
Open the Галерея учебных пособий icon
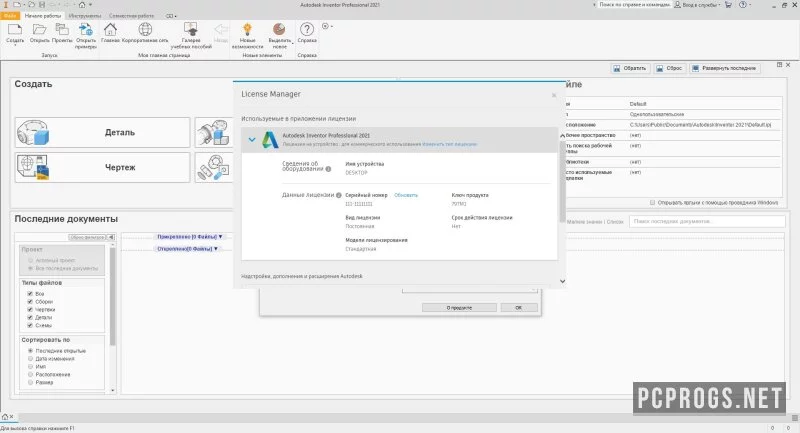point(191,30)
